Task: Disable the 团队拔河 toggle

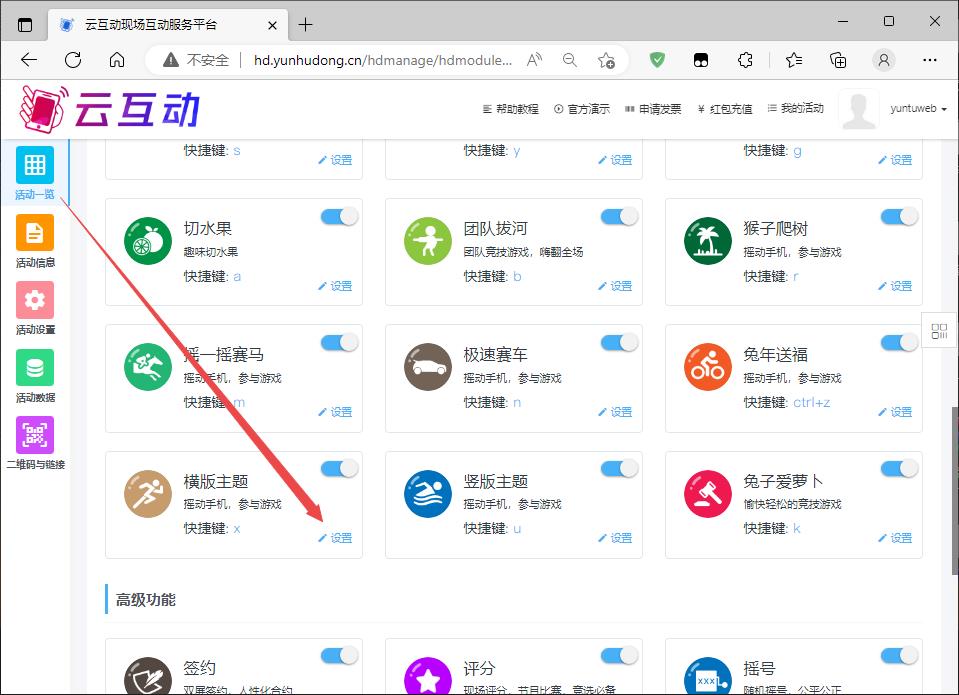Action: coord(619,217)
